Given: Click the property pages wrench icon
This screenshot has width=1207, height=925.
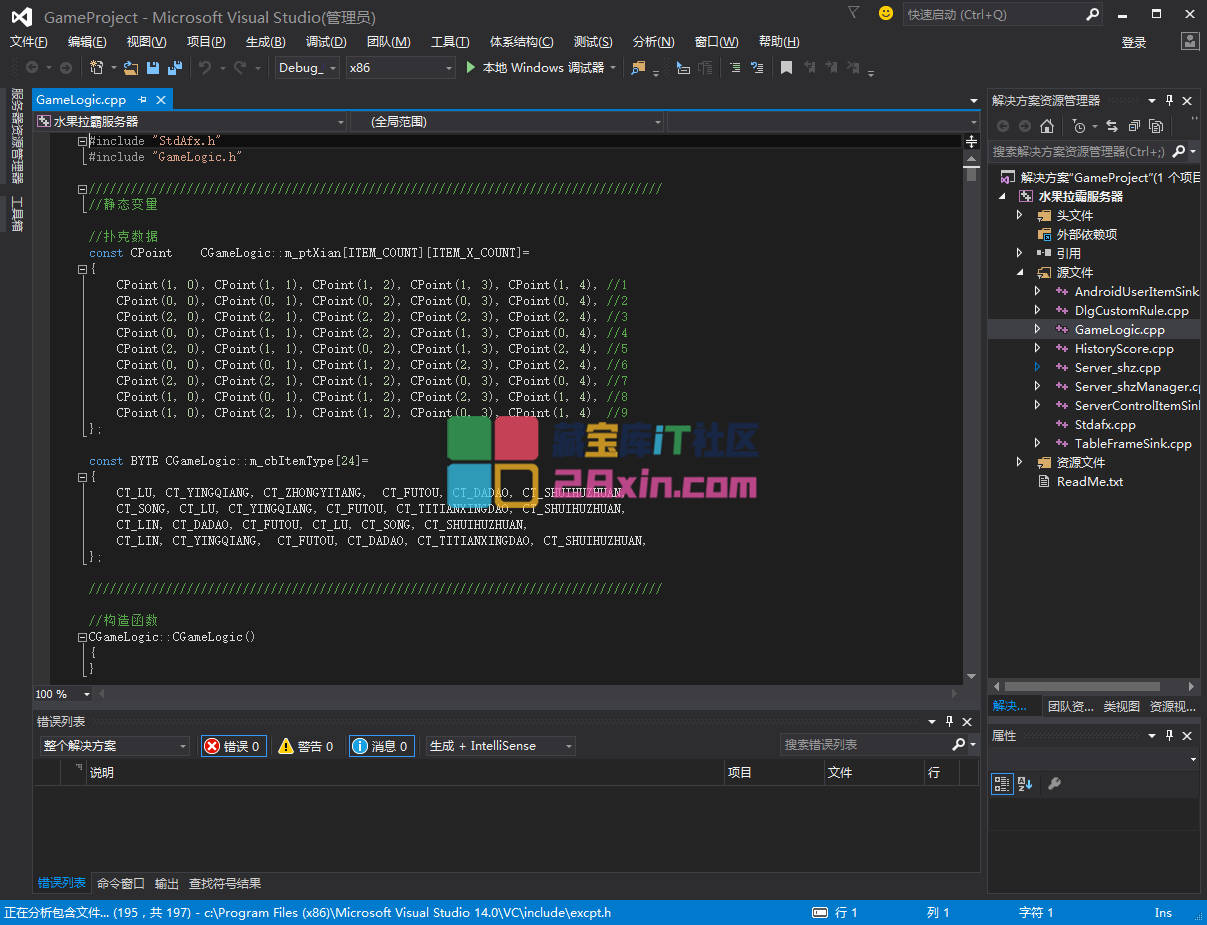Looking at the screenshot, I should [1054, 784].
